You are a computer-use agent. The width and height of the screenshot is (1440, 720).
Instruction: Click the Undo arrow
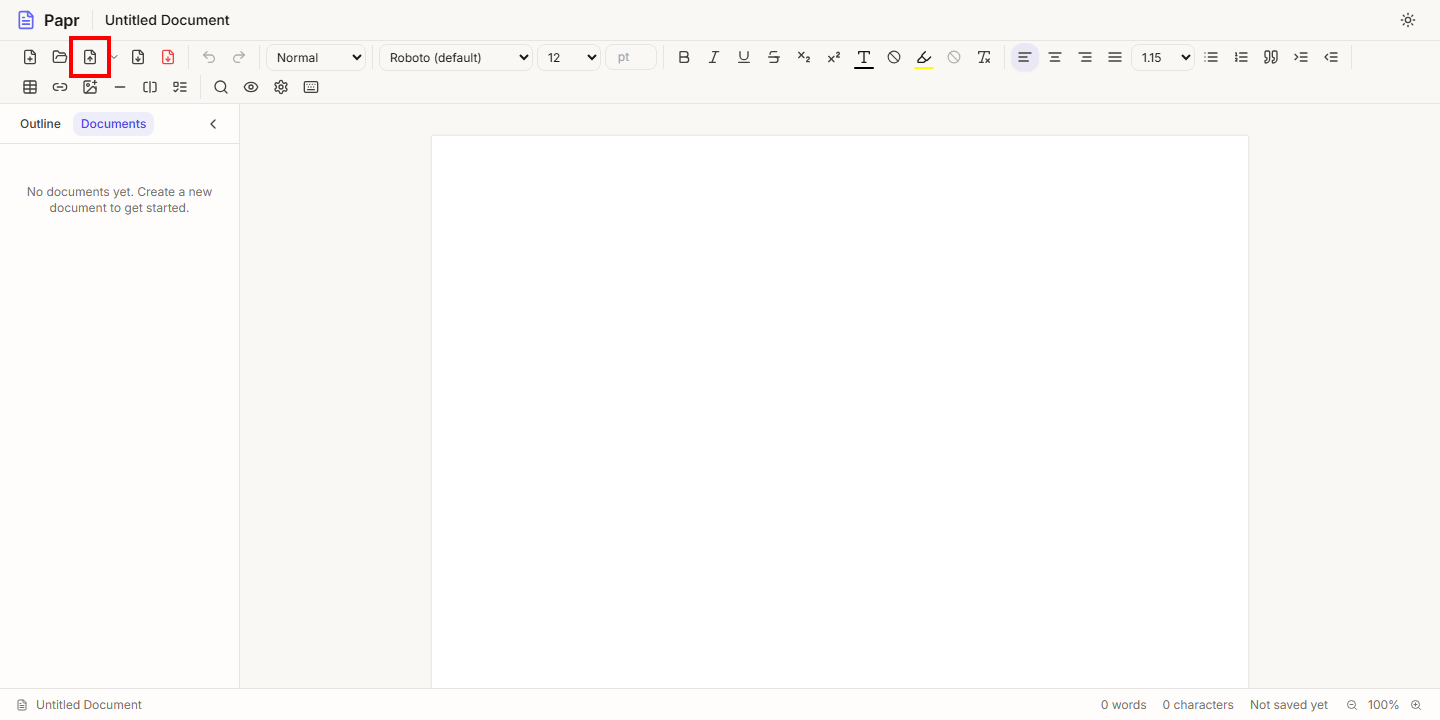(209, 58)
